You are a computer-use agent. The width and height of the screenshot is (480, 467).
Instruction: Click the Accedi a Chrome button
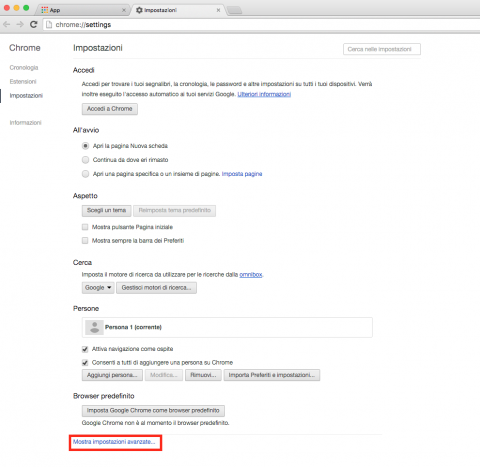110,109
